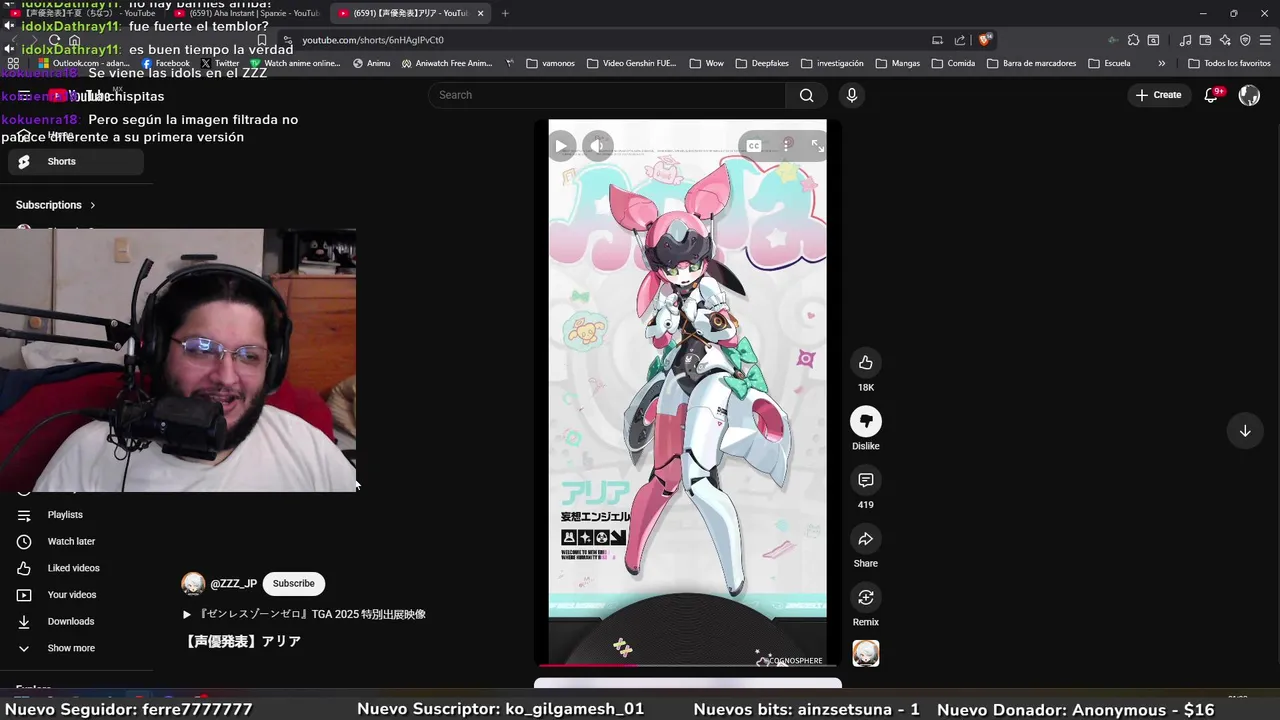Open the Outlook.com bookmark
Screen dimensions: 1280x720
click(84, 63)
